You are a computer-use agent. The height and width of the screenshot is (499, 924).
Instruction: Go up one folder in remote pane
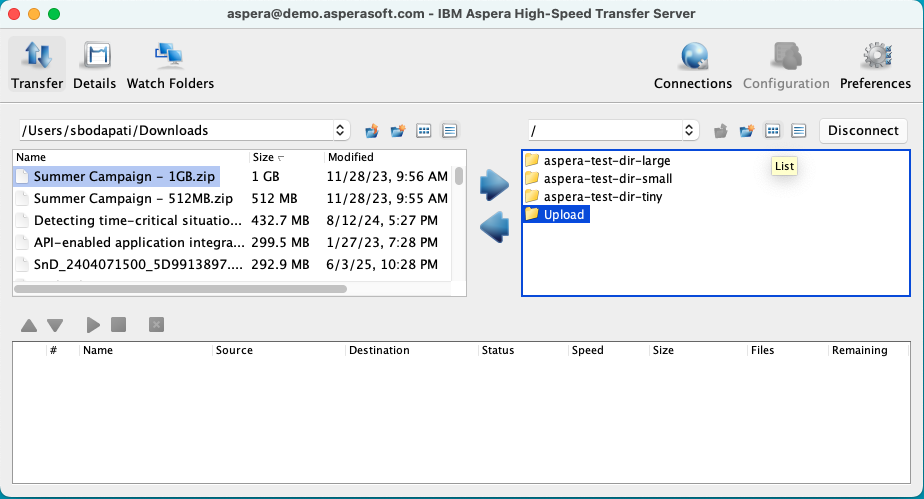[x=720, y=131]
